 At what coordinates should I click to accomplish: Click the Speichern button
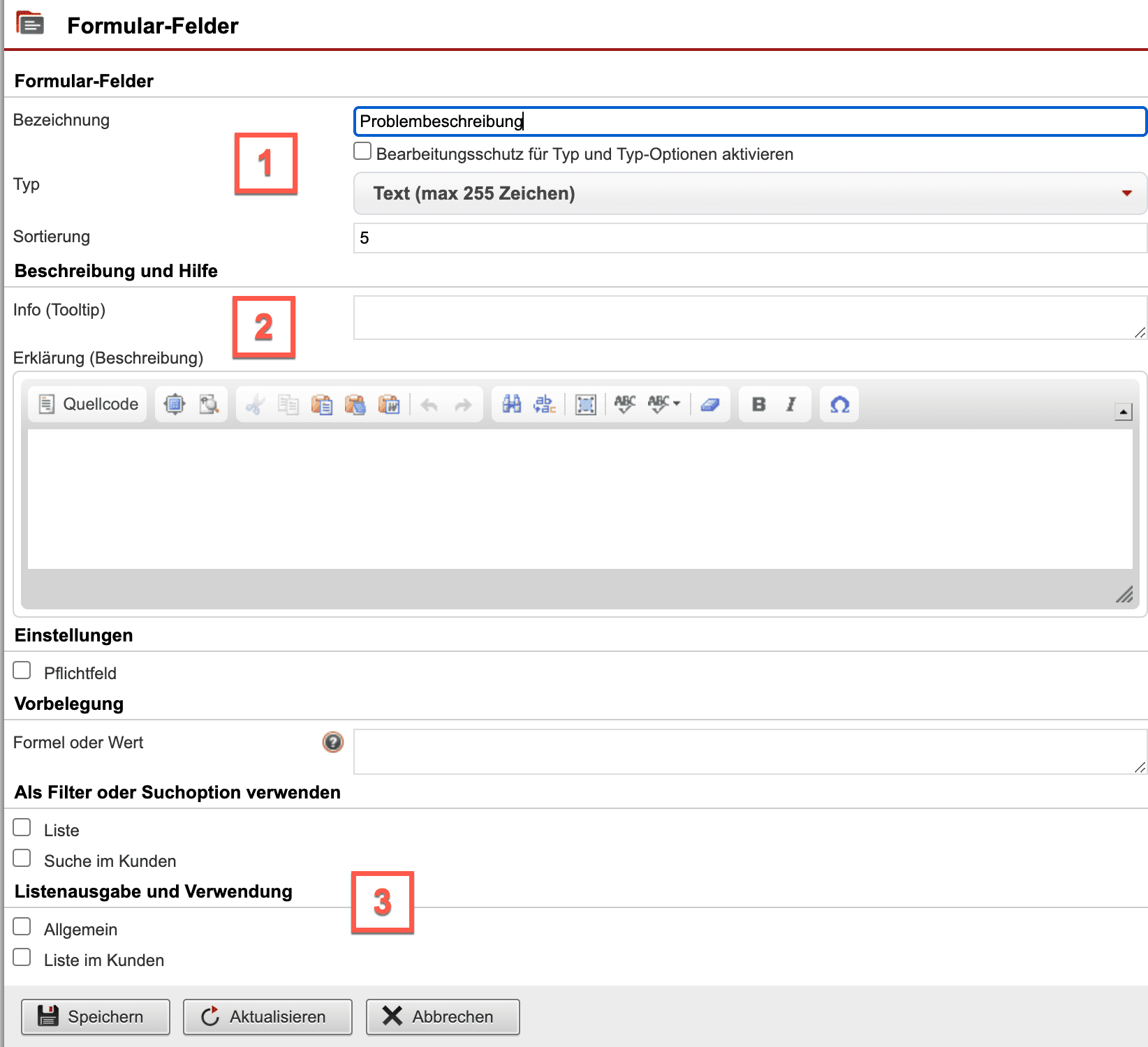click(x=96, y=1016)
